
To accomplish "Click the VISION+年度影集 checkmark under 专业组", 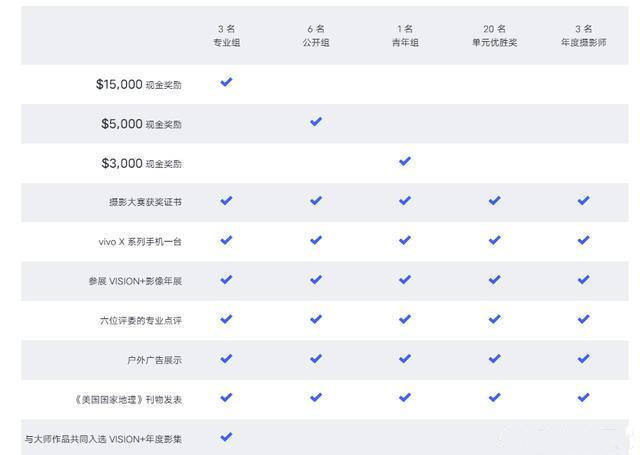I will coord(226,437).
